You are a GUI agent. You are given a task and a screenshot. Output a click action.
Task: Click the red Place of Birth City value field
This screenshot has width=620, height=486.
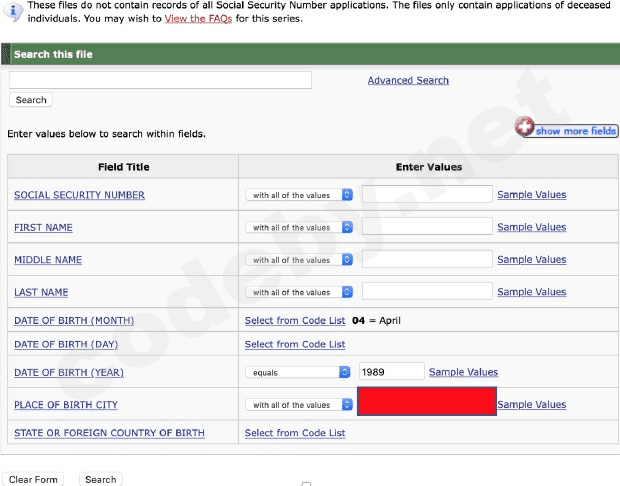point(427,402)
